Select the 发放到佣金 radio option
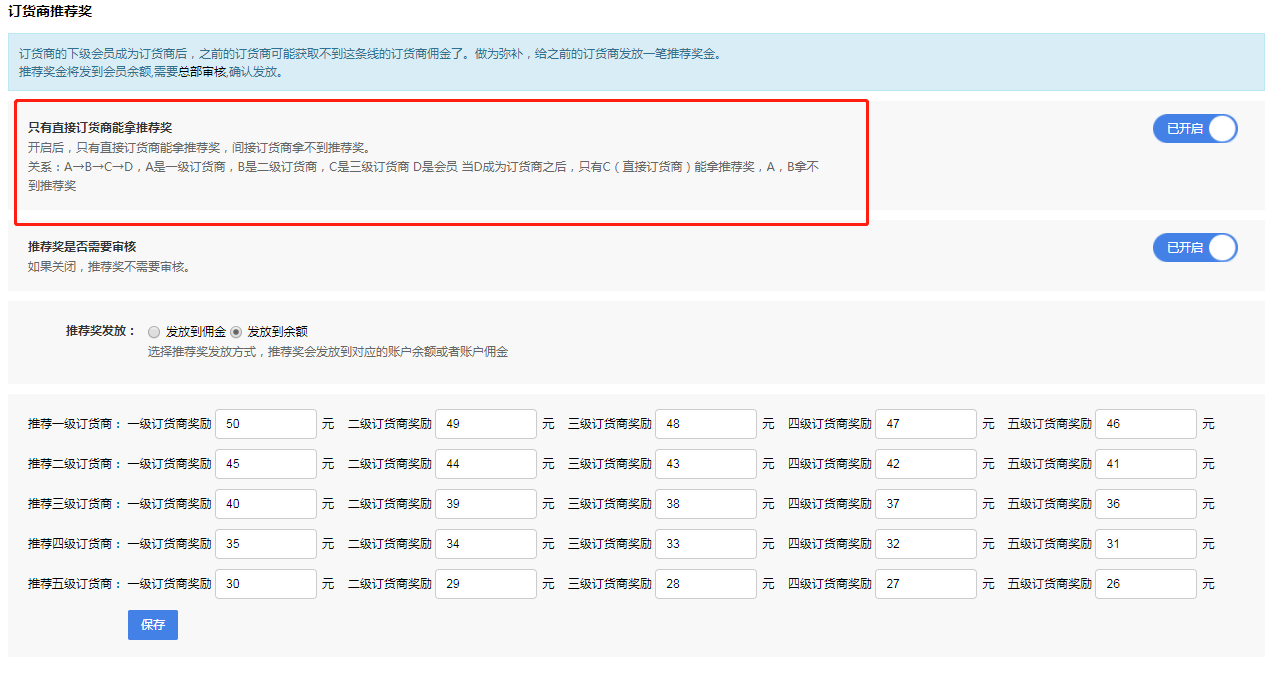The image size is (1281, 677). 154,332
